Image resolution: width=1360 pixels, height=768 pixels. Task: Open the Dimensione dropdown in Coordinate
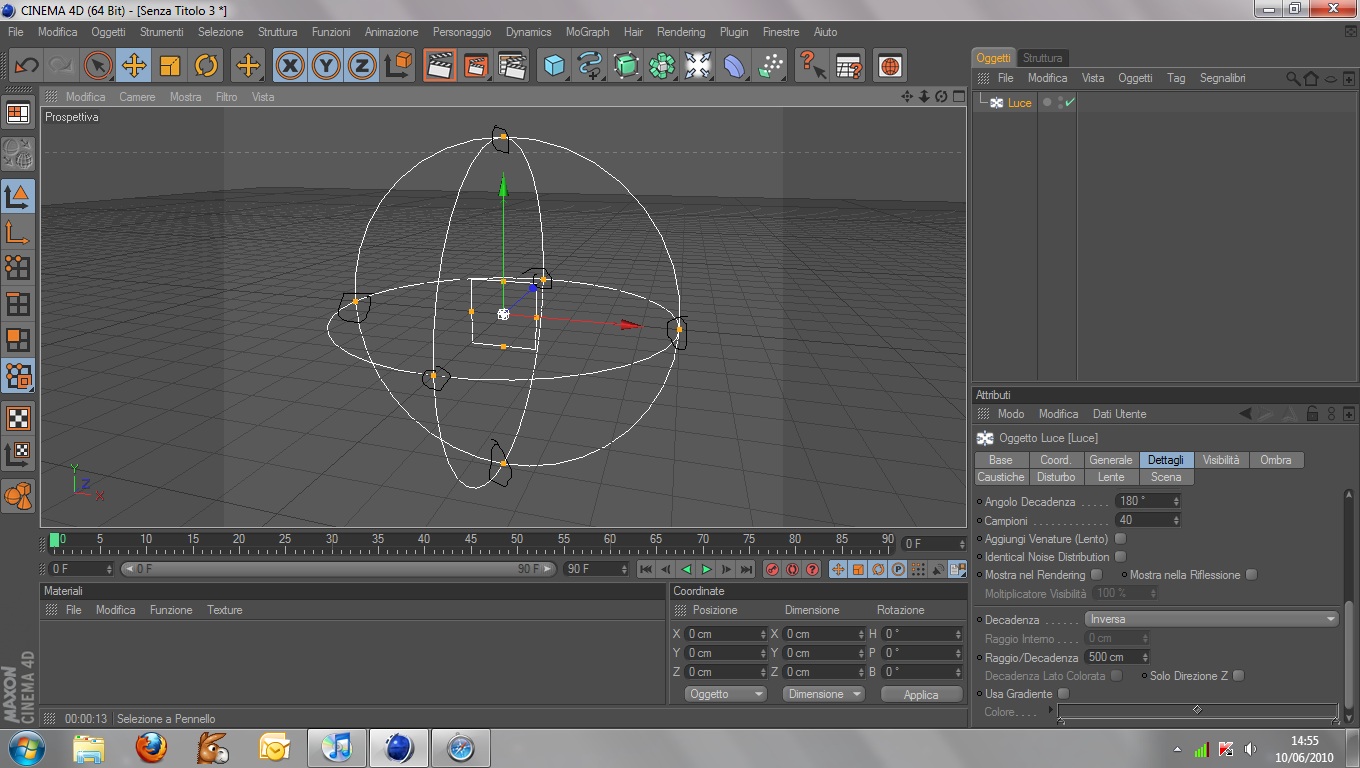pyautogui.click(x=823, y=694)
